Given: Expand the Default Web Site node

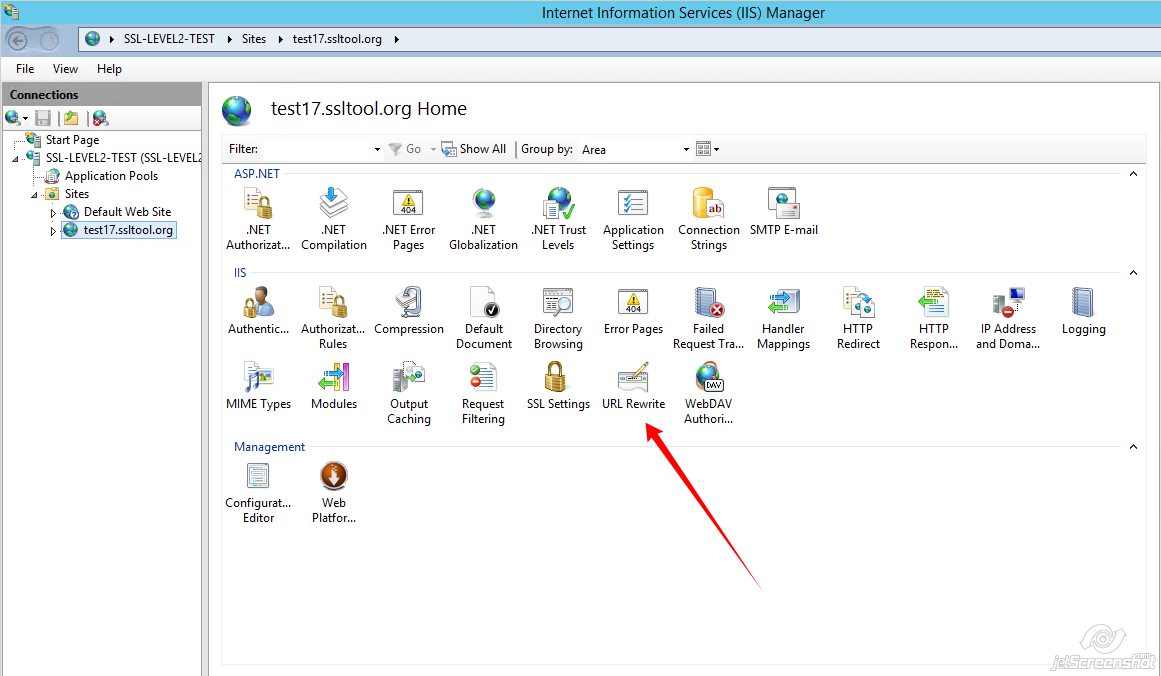Looking at the screenshot, I should click(54, 212).
